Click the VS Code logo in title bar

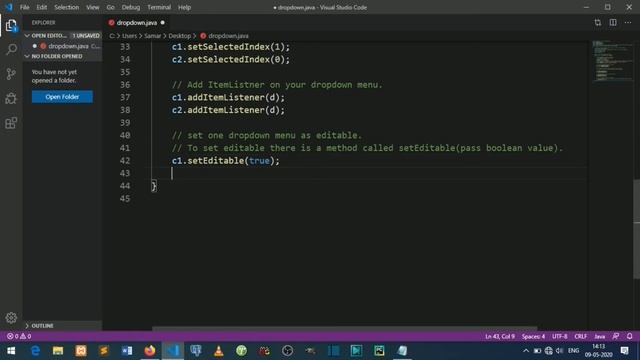pos(9,7)
